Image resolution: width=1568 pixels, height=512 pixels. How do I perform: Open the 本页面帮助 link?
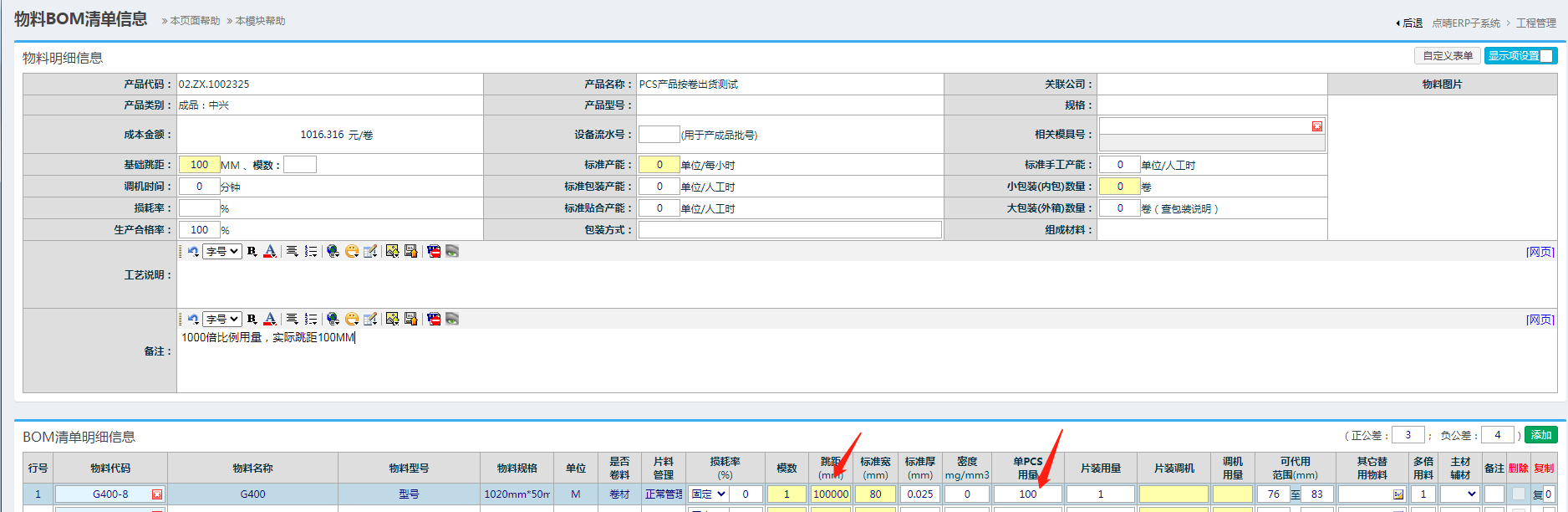195,21
